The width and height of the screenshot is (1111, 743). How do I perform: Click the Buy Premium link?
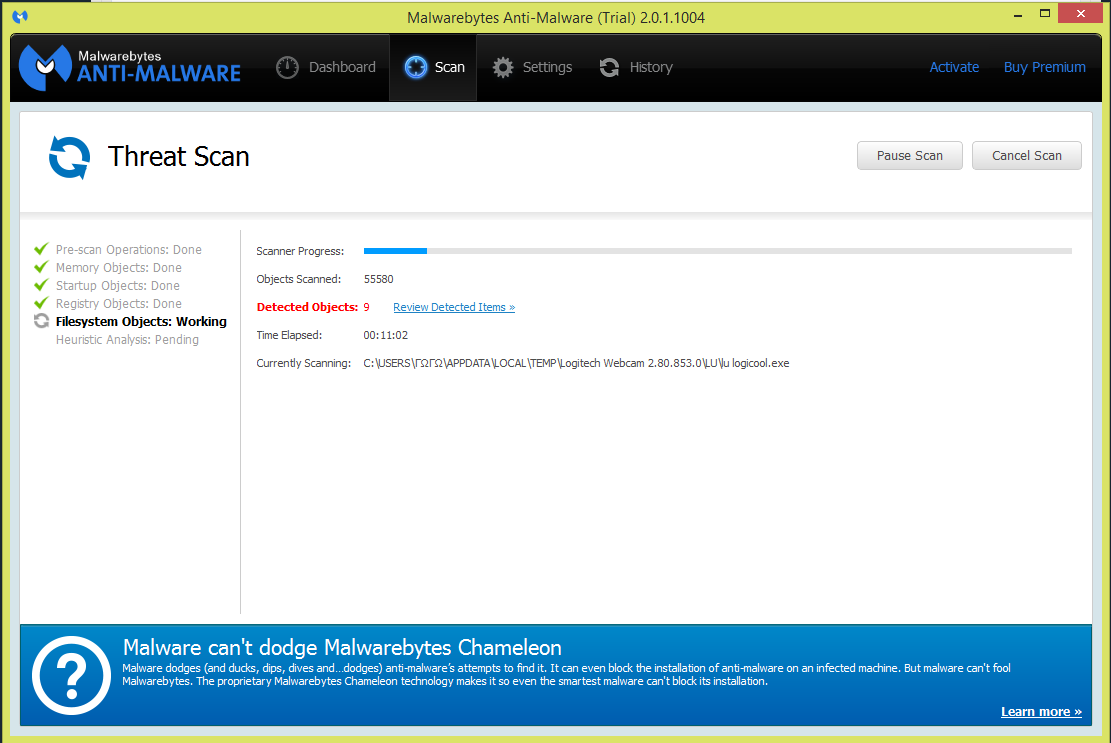(1044, 67)
